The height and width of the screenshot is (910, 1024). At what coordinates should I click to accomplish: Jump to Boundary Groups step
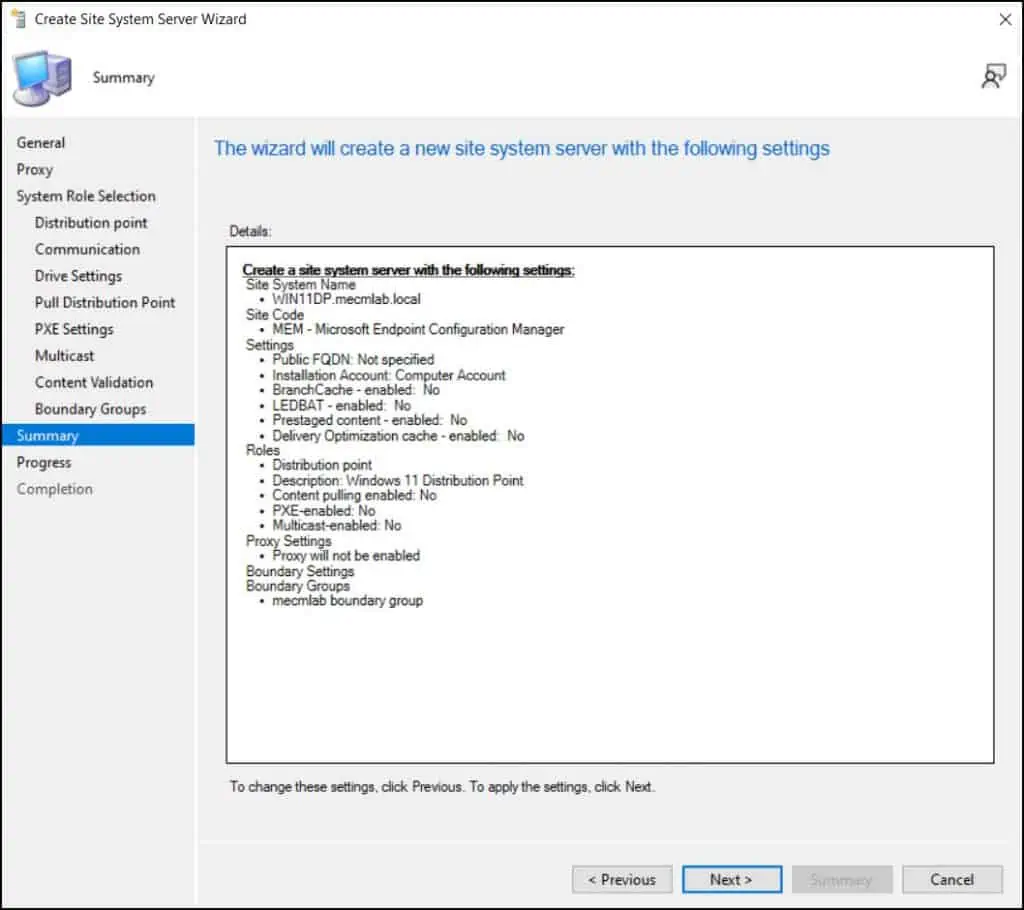pyautogui.click(x=90, y=409)
